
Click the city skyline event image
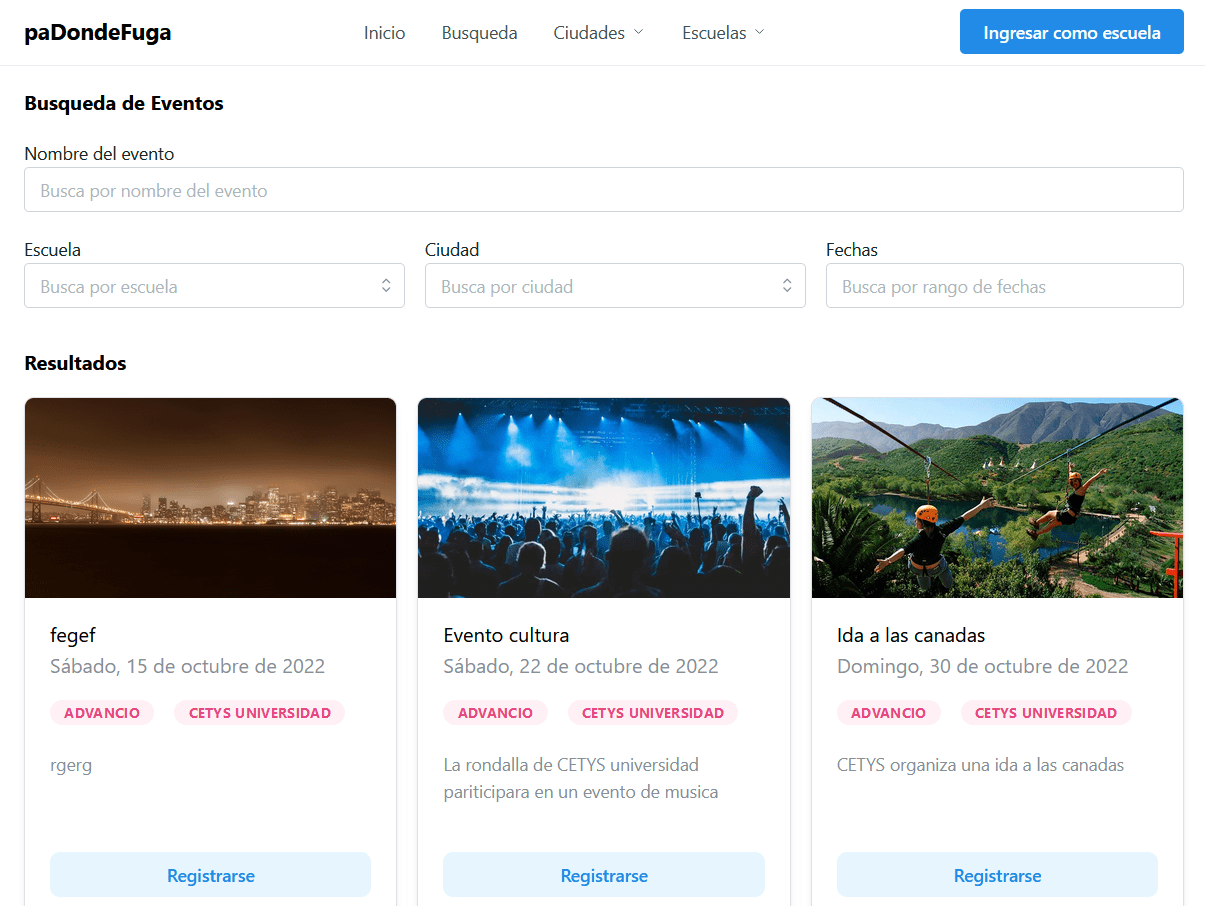point(211,498)
